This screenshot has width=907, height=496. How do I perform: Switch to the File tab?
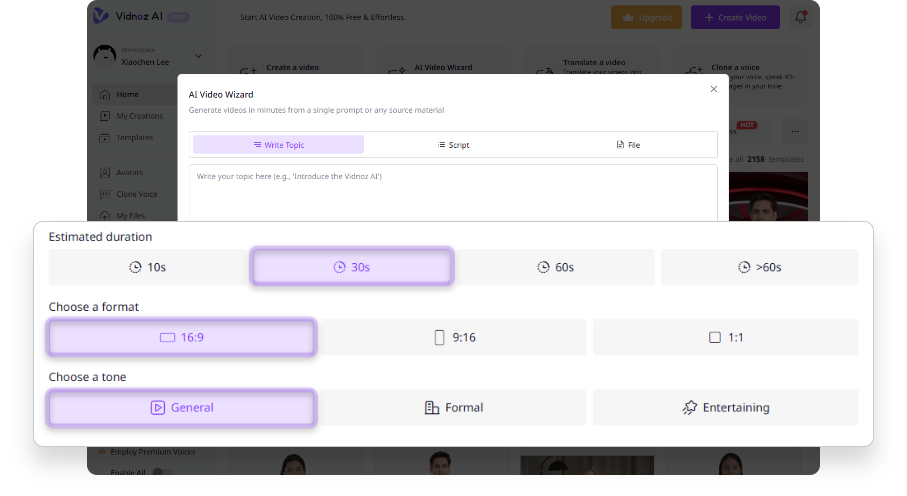pos(628,145)
